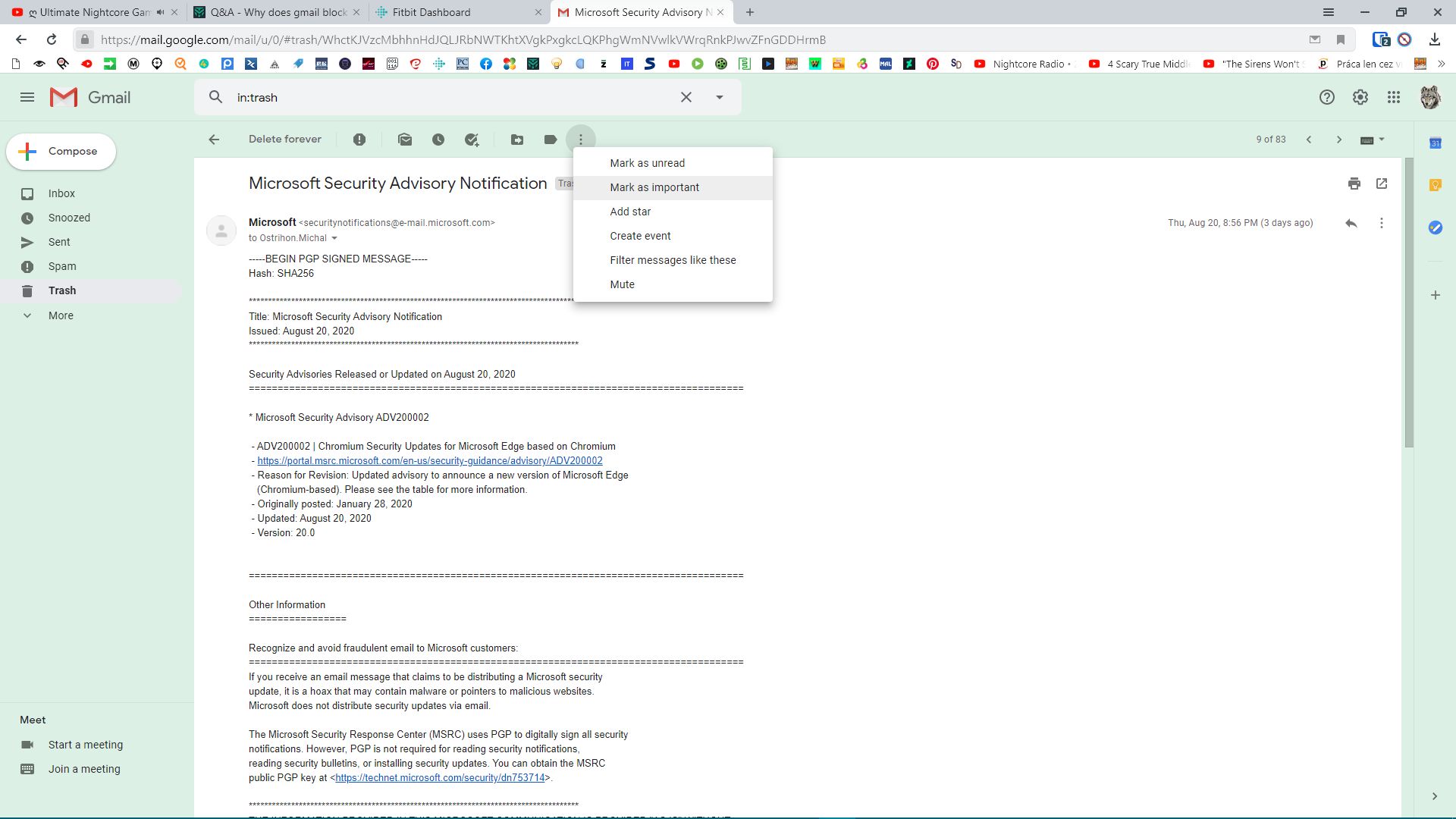Screen dimensions: 1456x819
Task: Click the in:trash search field
Action: (447, 97)
